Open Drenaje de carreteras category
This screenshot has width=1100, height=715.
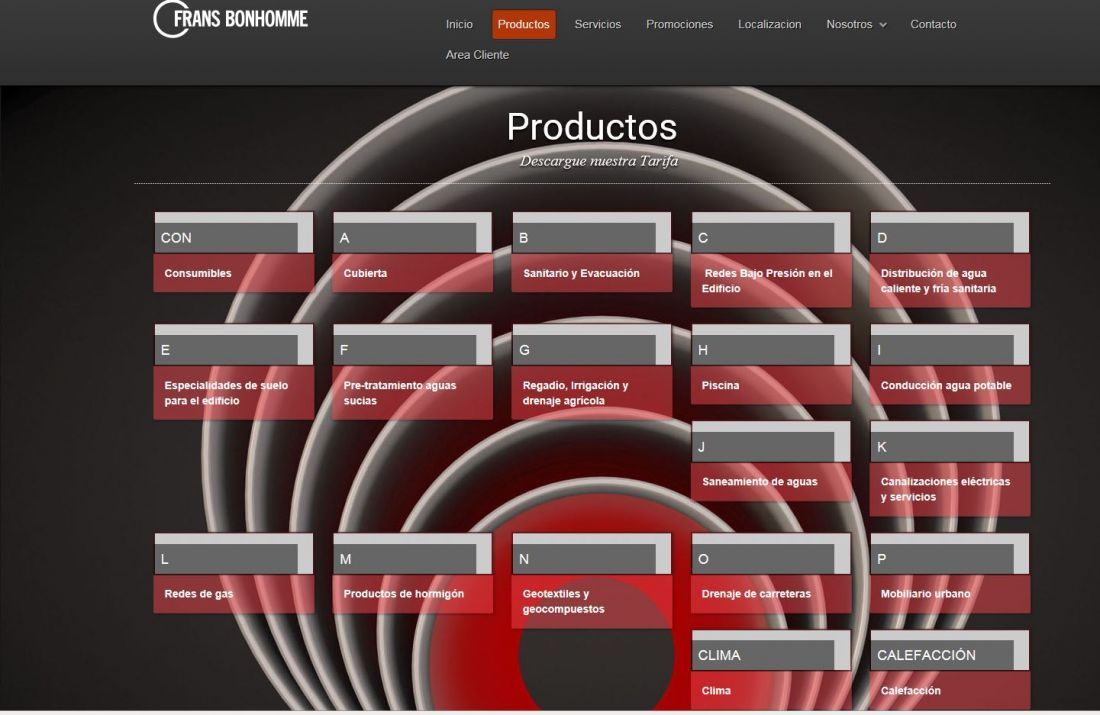point(771,594)
